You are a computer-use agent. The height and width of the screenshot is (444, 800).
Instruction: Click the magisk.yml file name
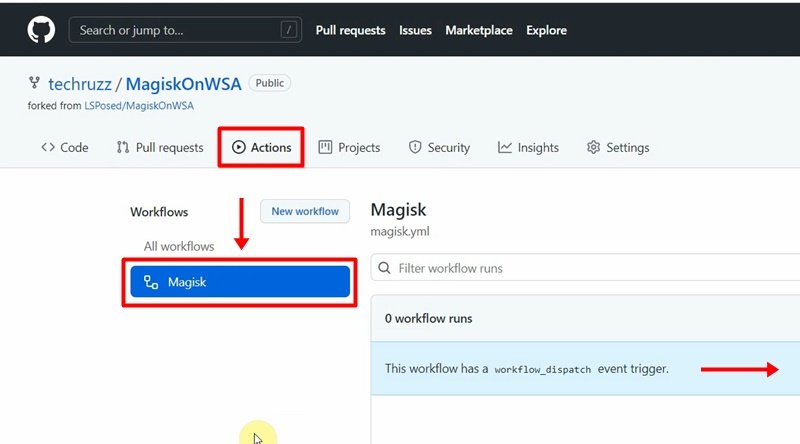click(x=400, y=232)
